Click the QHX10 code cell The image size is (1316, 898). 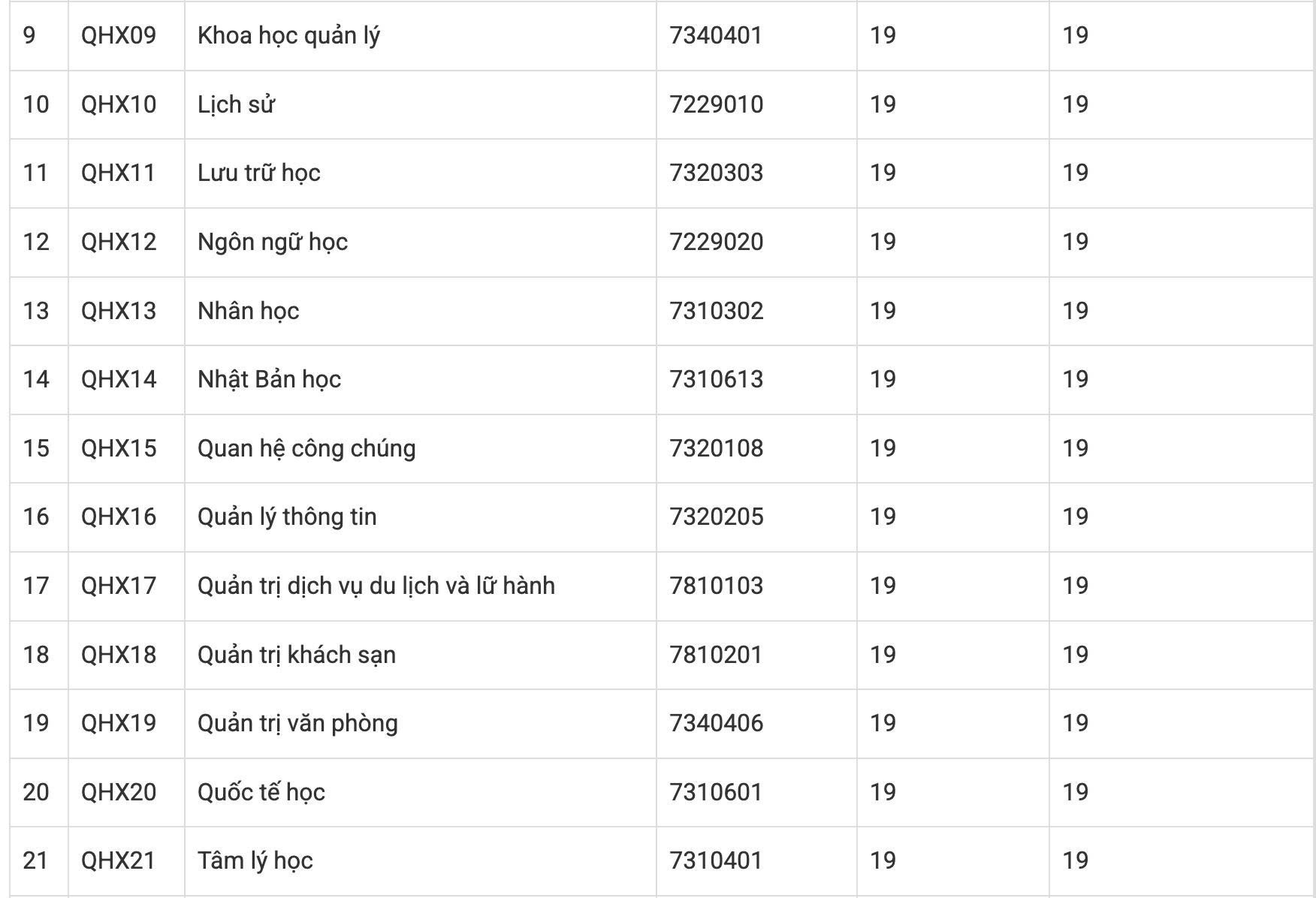[x=126, y=104]
